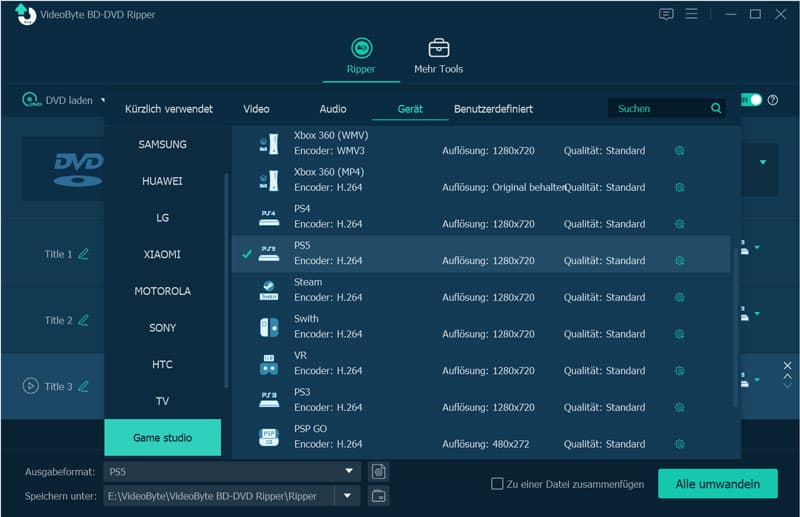Screen dimensions: 800x517
Task: Open settings gear for PS3 profile
Action: click(679, 407)
